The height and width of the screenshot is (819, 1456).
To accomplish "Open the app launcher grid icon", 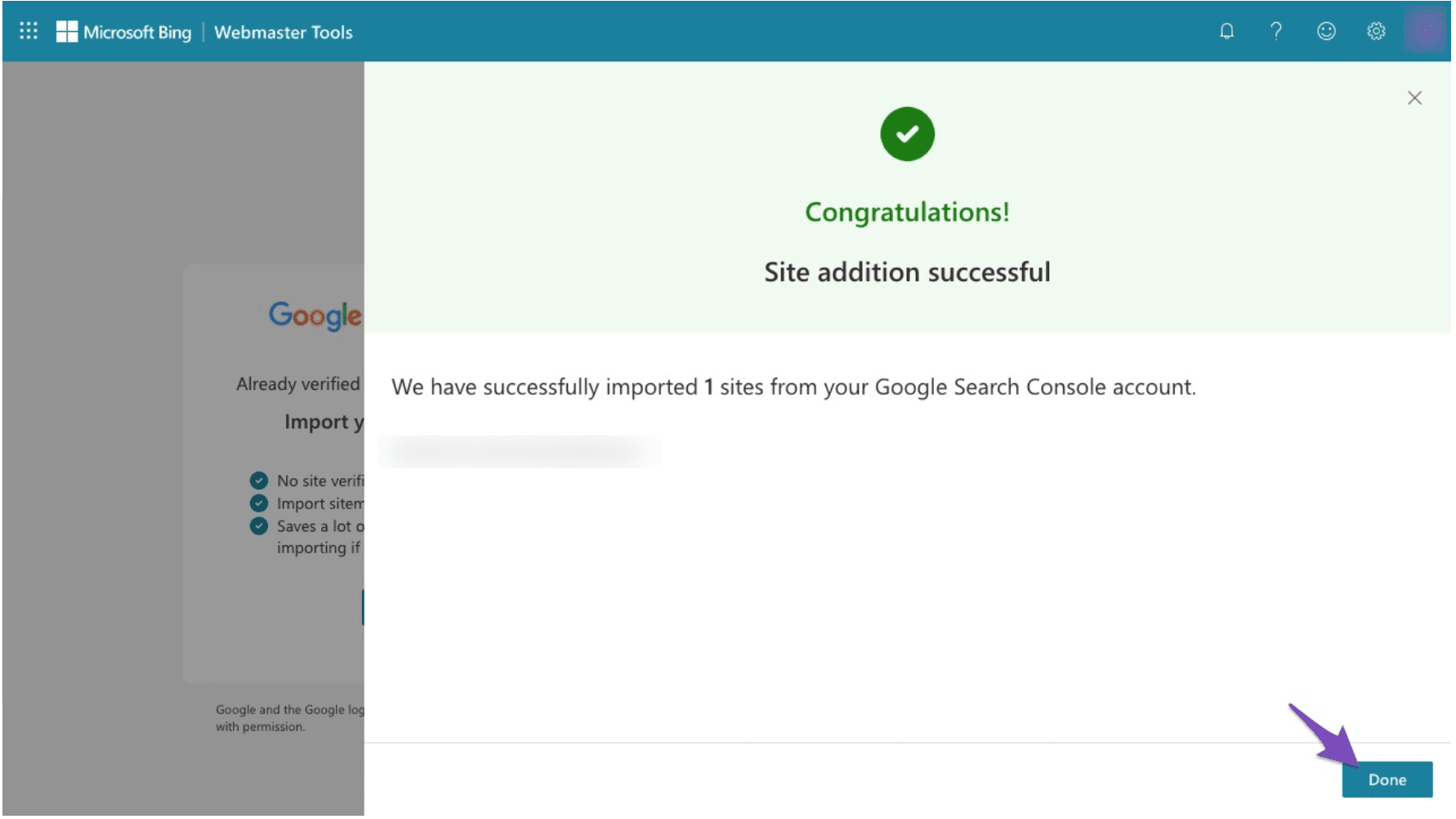I will (x=29, y=31).
